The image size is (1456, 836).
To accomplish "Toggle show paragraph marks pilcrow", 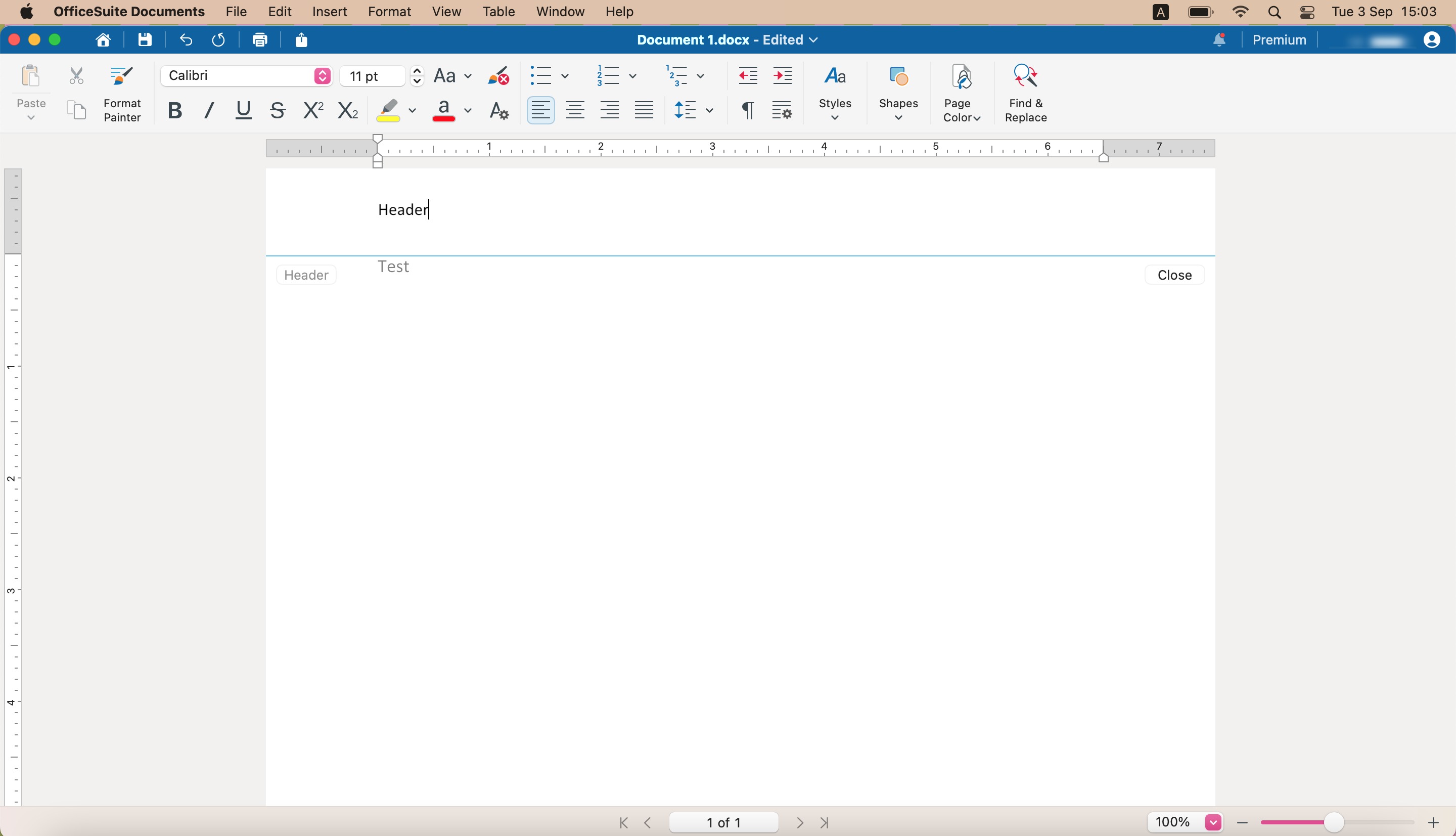I will (x=747, y=110).
